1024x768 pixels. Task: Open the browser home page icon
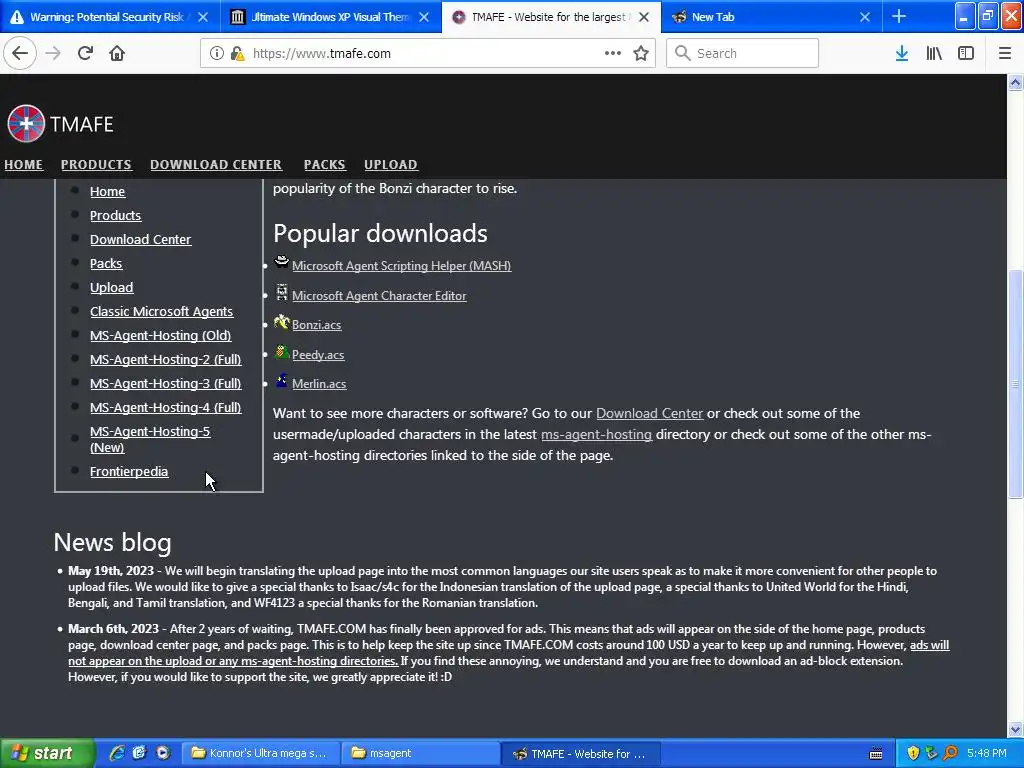pyautogui.click(x=117, y=53)
